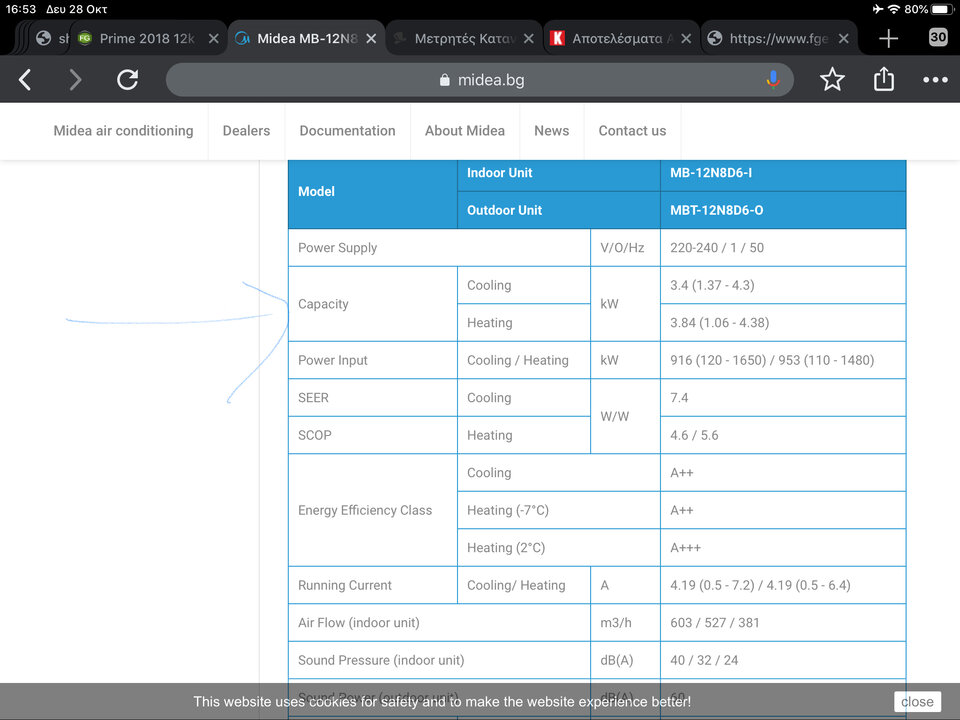Select the heating capacity 3.84 (1.06 - 4.38)
Viewport: 960px width, 720px height.
pyautogui.click(x=719, y=323)
